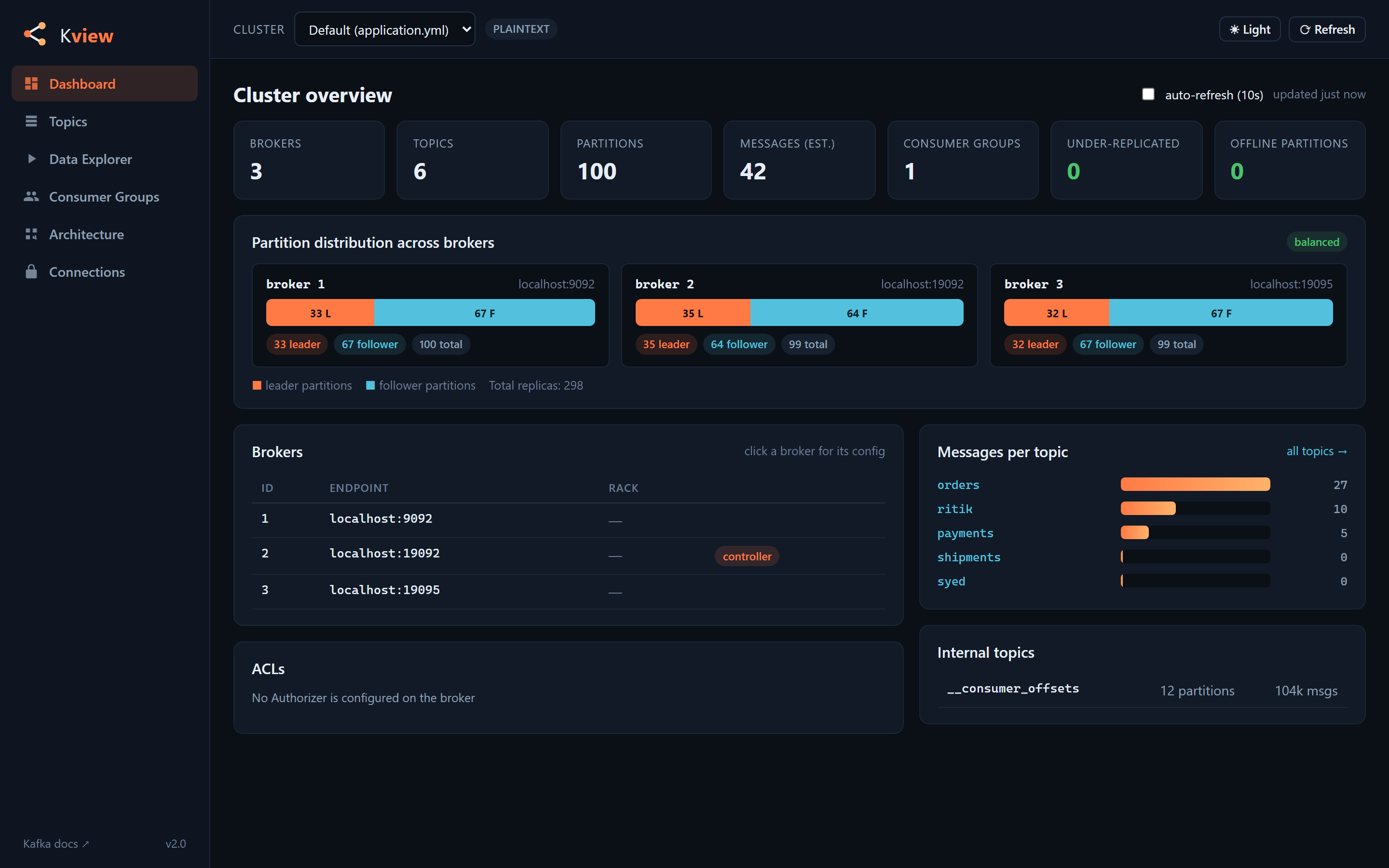This screenshot has width=1389, height=868.
Task: Click the OFFLINE PARTITIONS stat card
Action: [x=1290, y=160]
